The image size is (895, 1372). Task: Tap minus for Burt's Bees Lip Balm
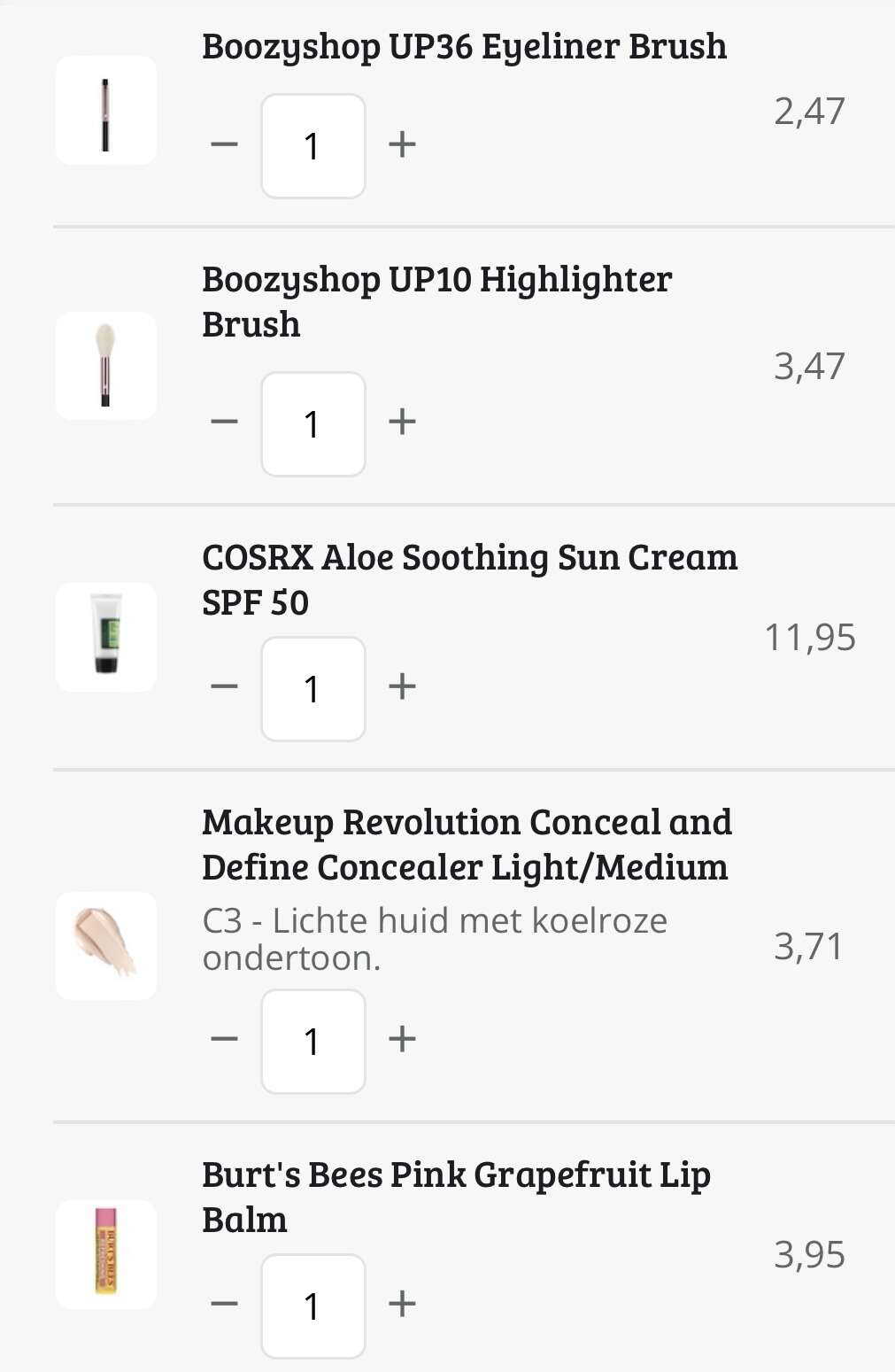(x=225, y=1304)
